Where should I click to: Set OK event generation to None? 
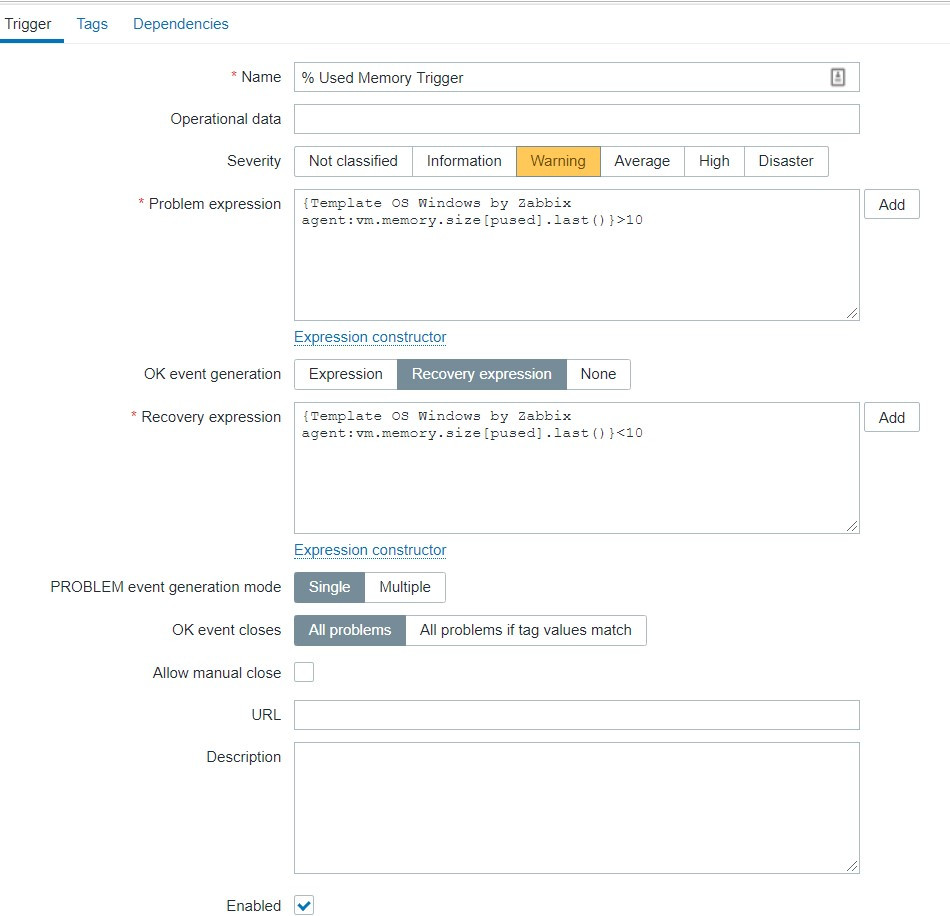(x=598, y=374)
